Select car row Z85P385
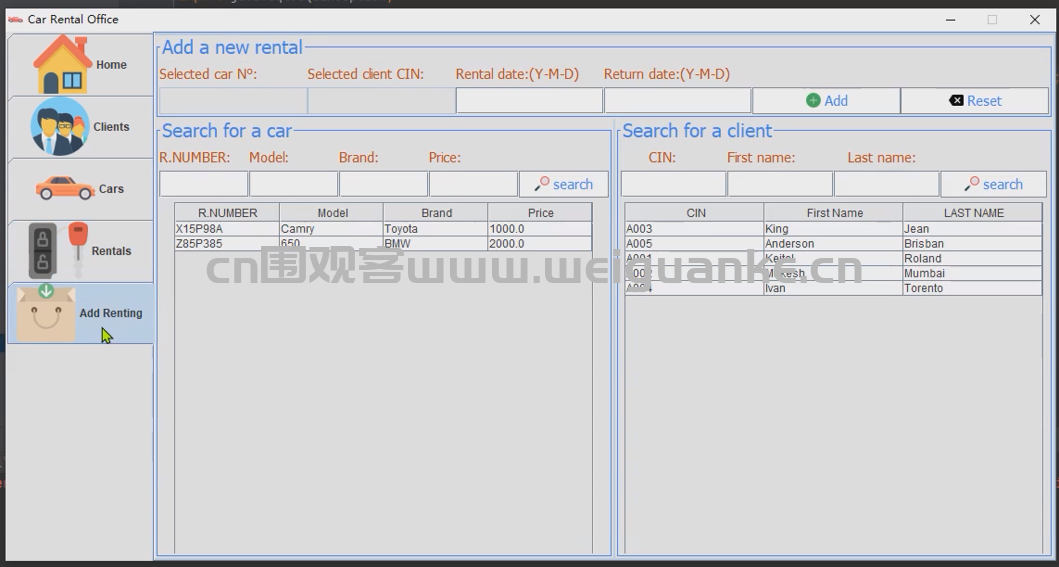 click(384, 244)
